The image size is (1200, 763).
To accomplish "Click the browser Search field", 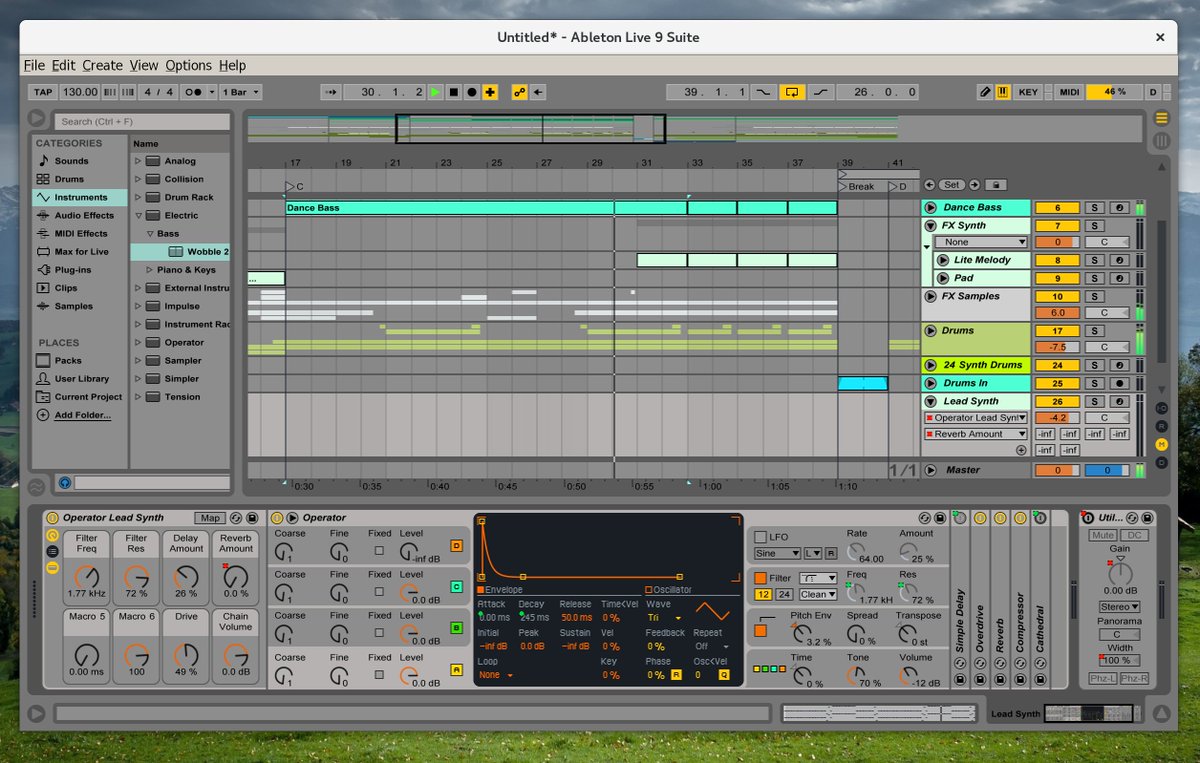I will pos(140,121).
